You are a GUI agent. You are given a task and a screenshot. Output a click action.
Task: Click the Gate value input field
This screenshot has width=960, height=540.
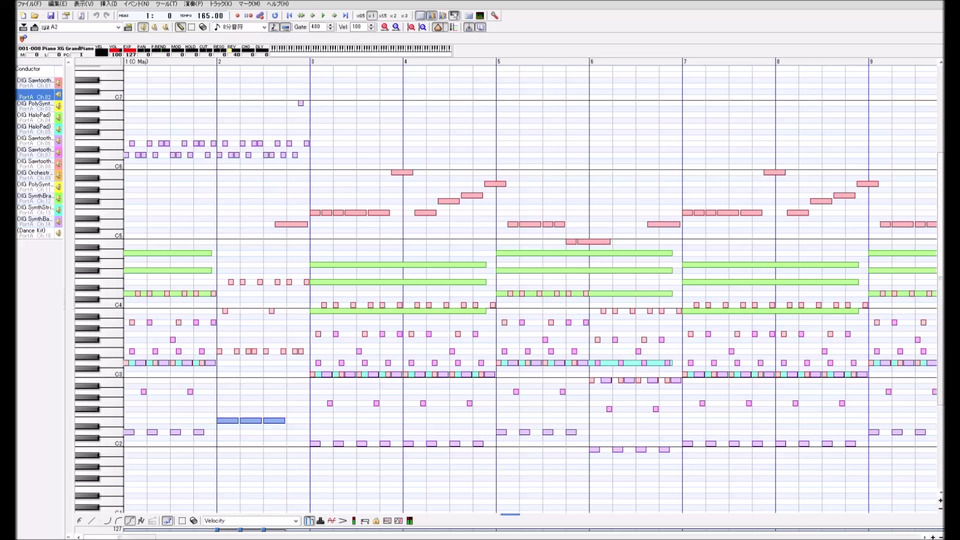(x=318, y=27)
